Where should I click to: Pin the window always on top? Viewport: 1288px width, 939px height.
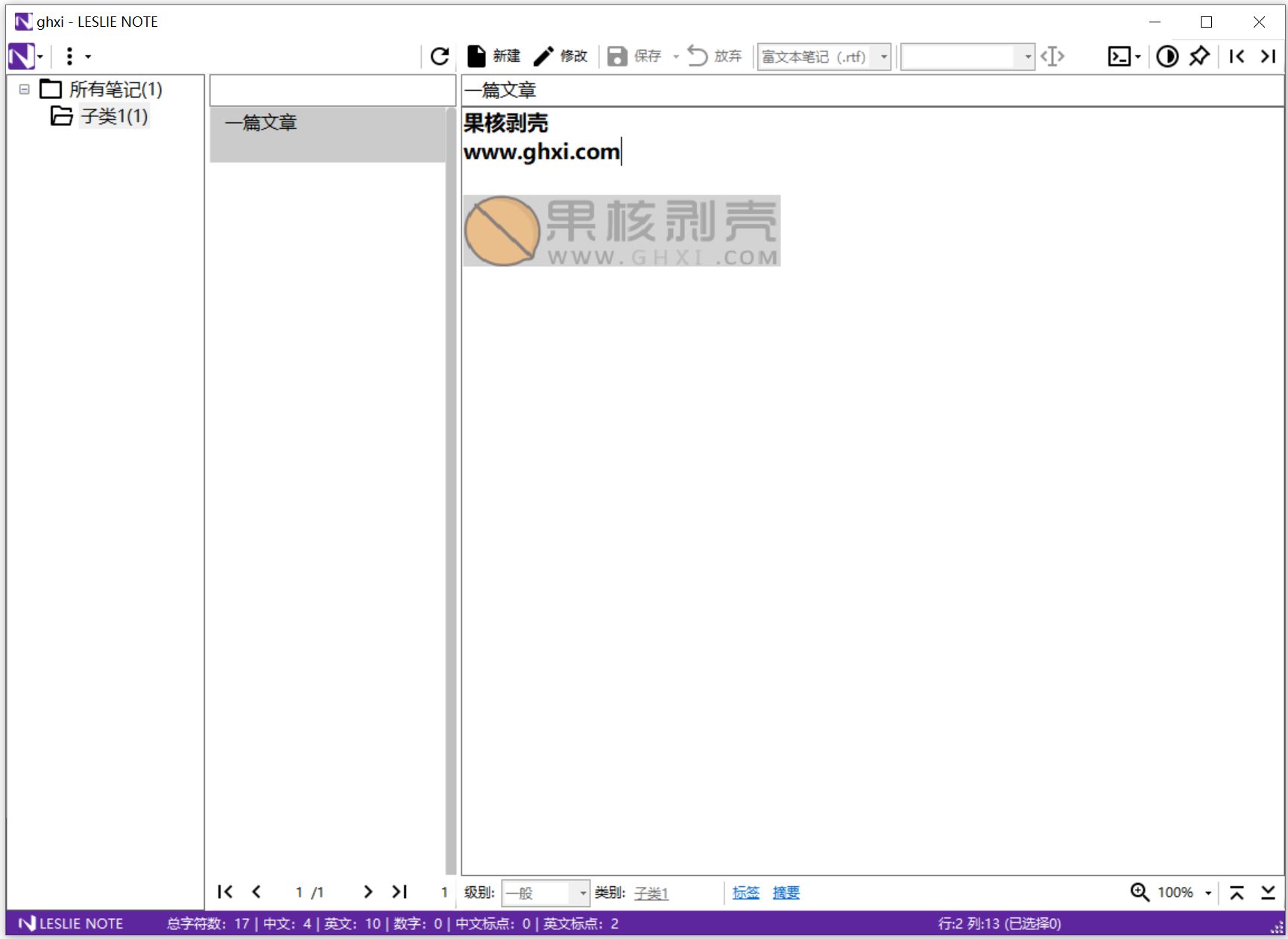[x=1199, y=56]
